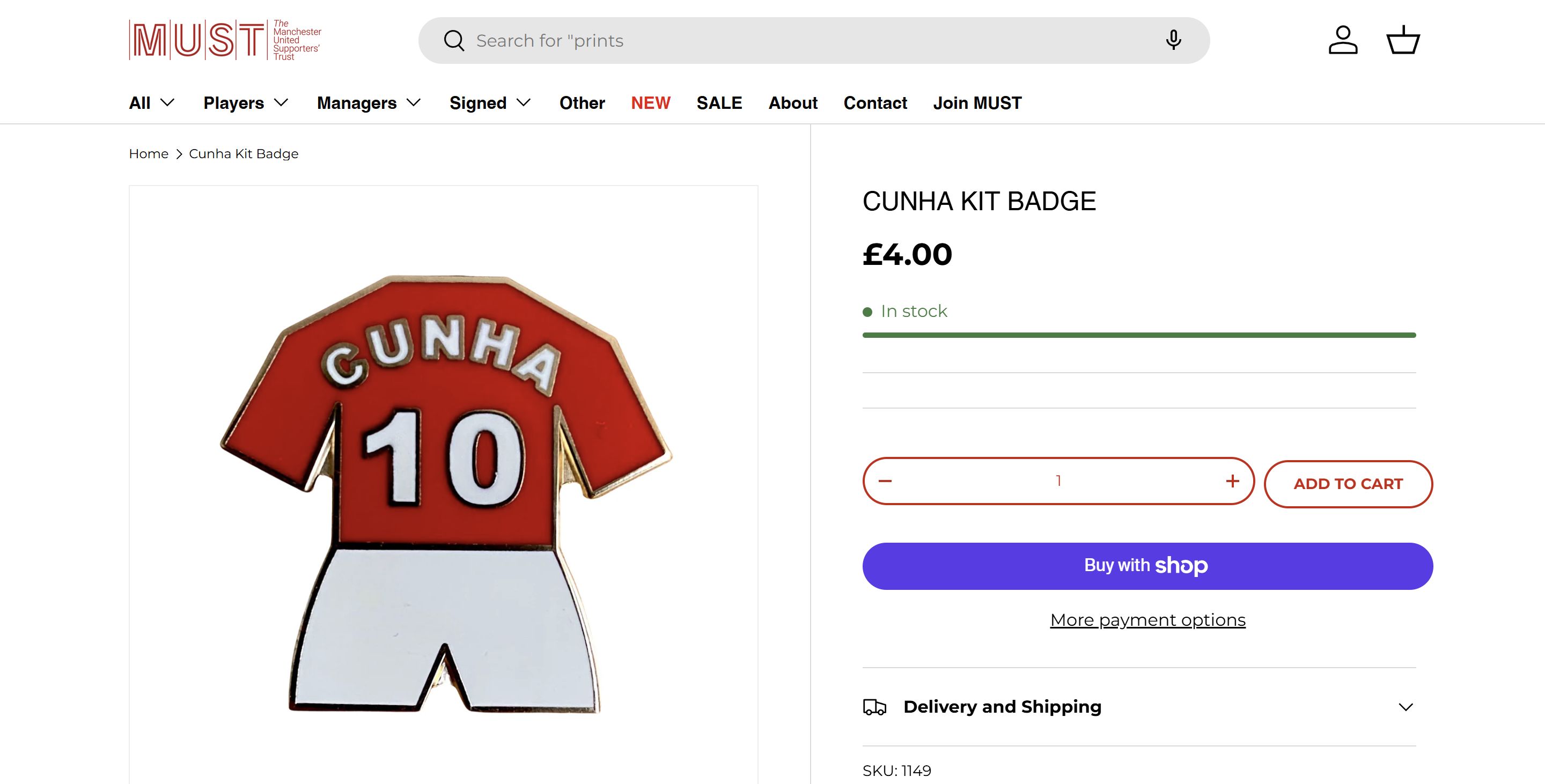This screenshot has height=784, width=1545.
Task: Expand the All menu dropdown
Action: pos(152,103)
